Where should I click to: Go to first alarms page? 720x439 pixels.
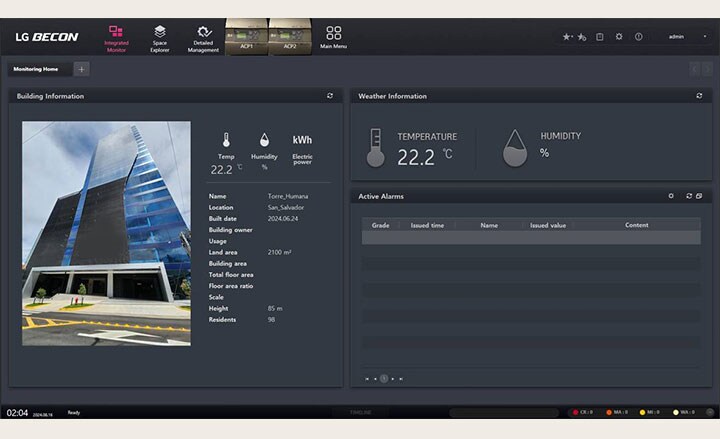click(x=367, y=379)
